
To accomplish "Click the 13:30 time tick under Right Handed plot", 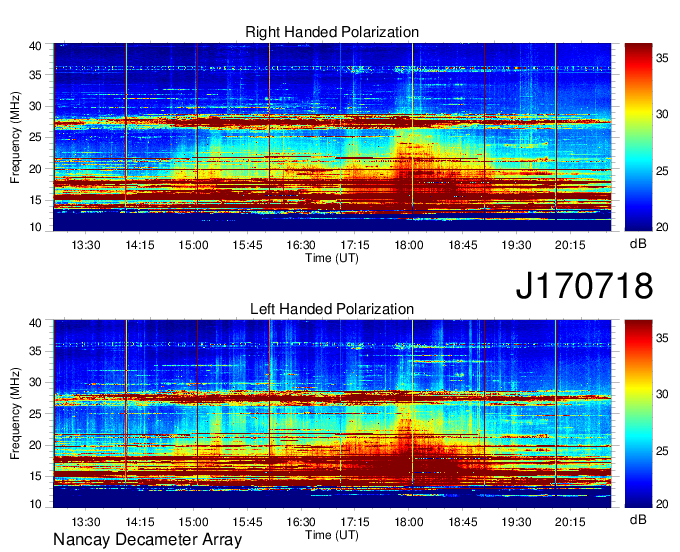I will point(86,245).
